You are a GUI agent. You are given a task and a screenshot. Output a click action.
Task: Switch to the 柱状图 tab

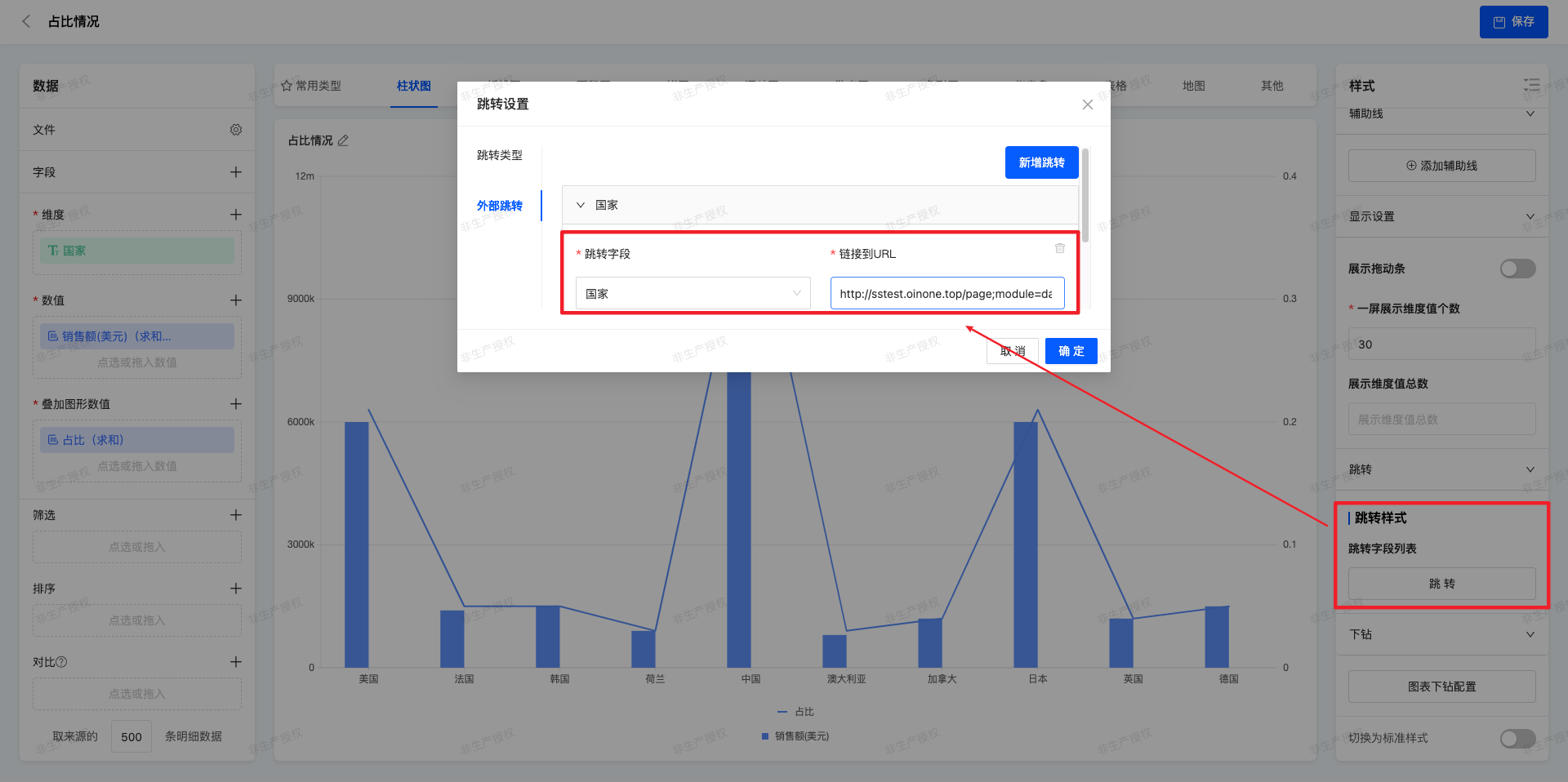pyautogui.click(x=413, y=86)
